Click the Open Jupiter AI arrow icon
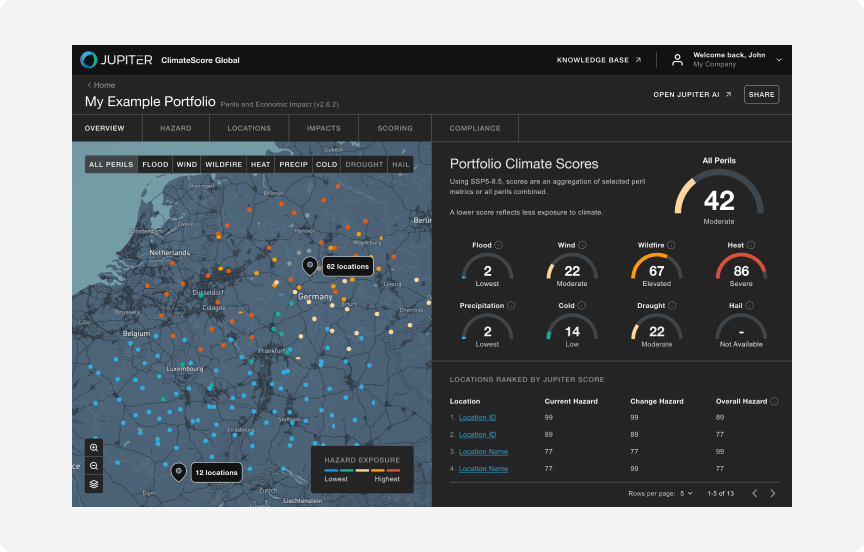Image resolution: width=864 pixels, height=552 pixels. coord(728,94)
